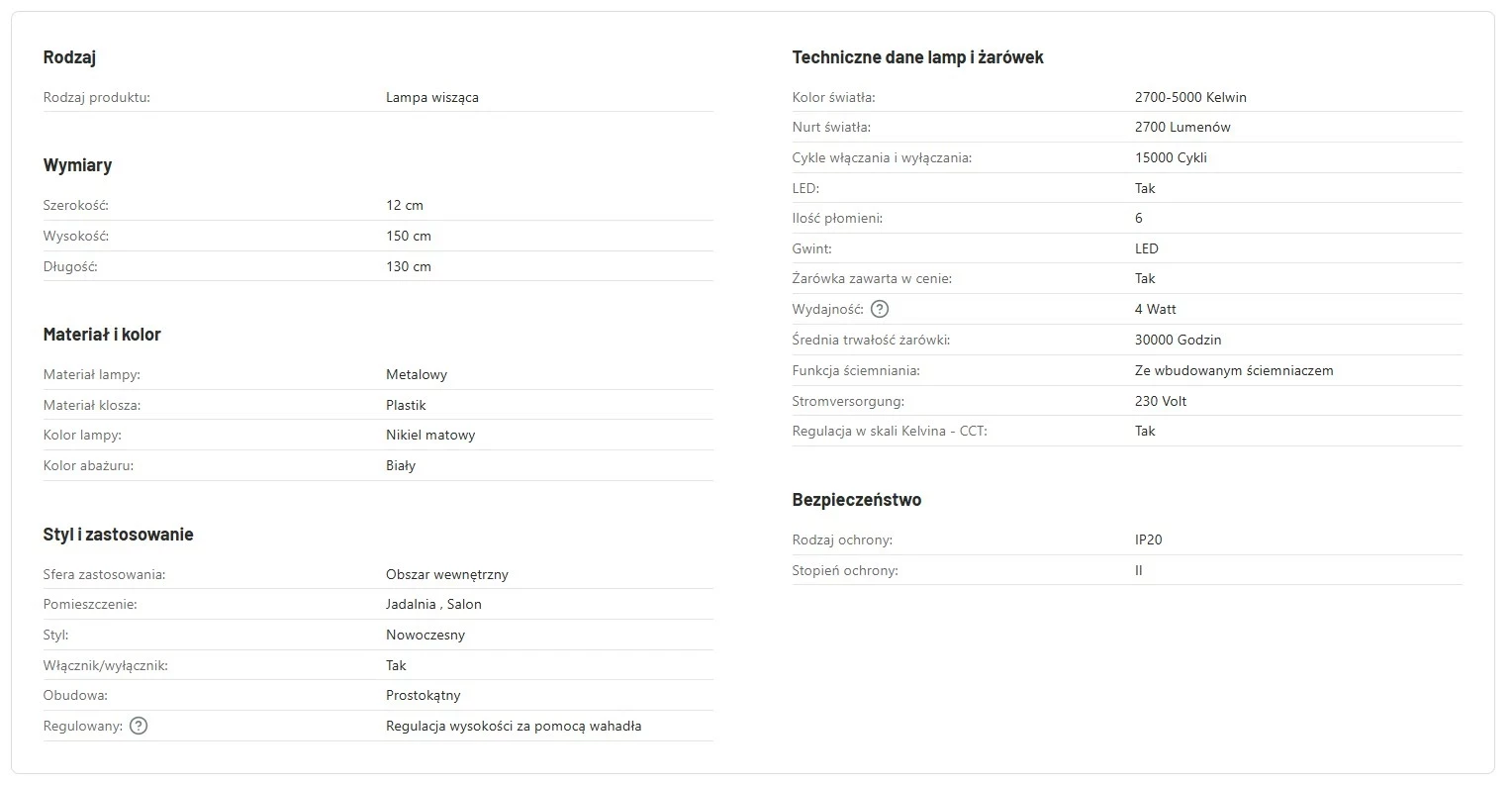This screenshot has height=785, width=1512.
Task: Click the Nikiel matowy lamp color value
Action: (430, 435)
